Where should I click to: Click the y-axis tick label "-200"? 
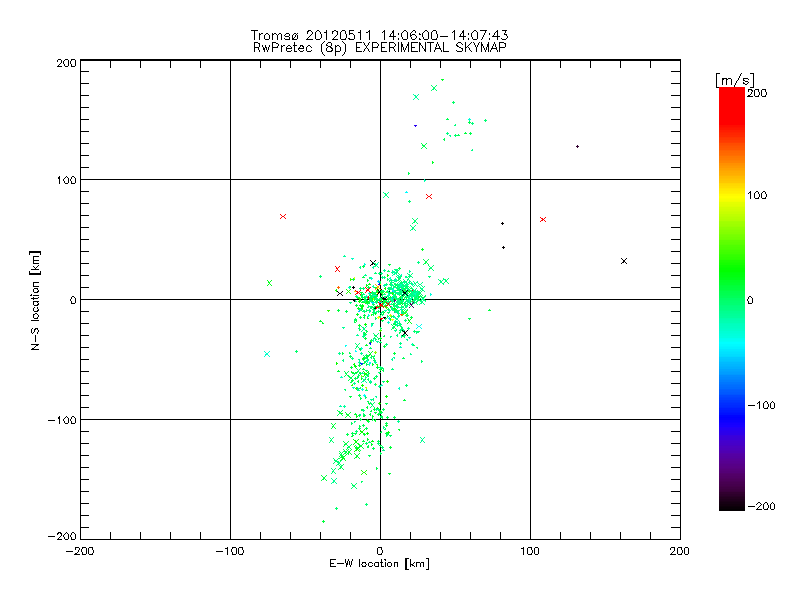click(x=62, y=536)
